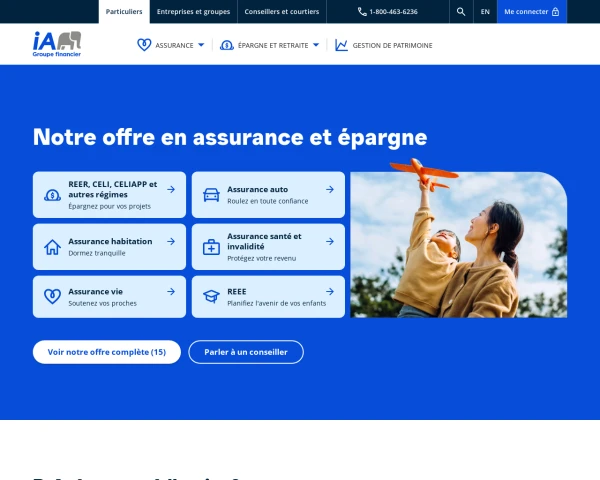Click the heart icon next to Assurance
The image size is (600, 480).
[144, 45]
